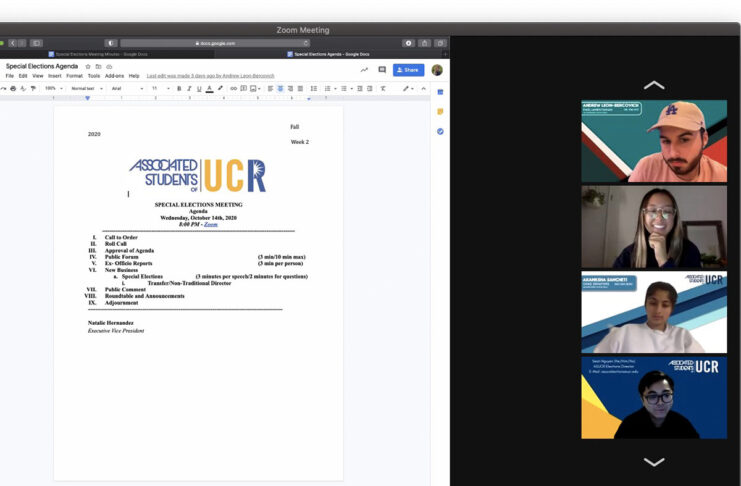Select the ASUCR Elections Director video tile
The image size is (741, 486).
point(654,398)
